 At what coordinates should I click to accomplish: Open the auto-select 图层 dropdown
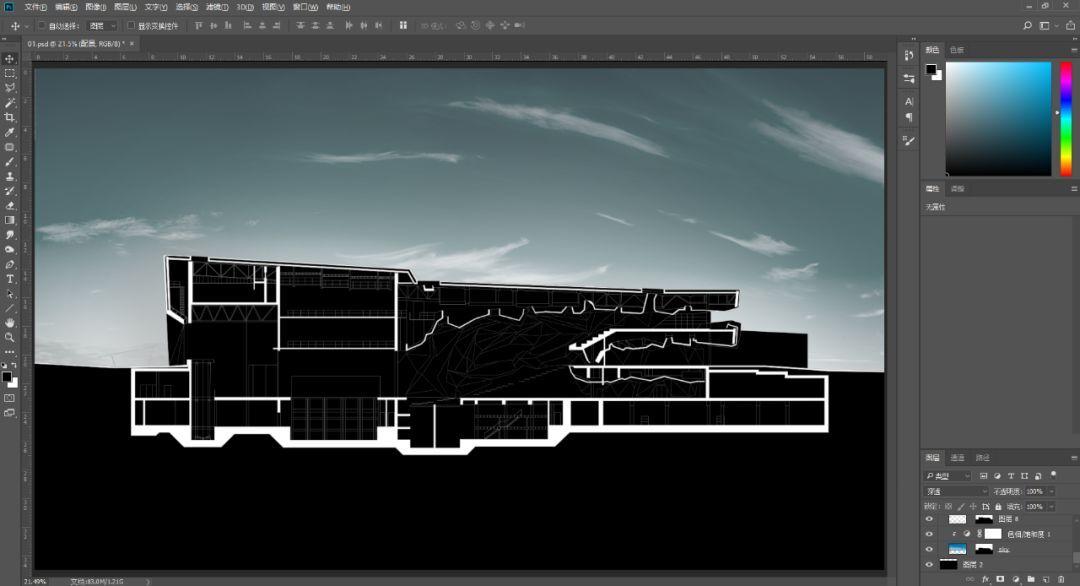(103, 25)
